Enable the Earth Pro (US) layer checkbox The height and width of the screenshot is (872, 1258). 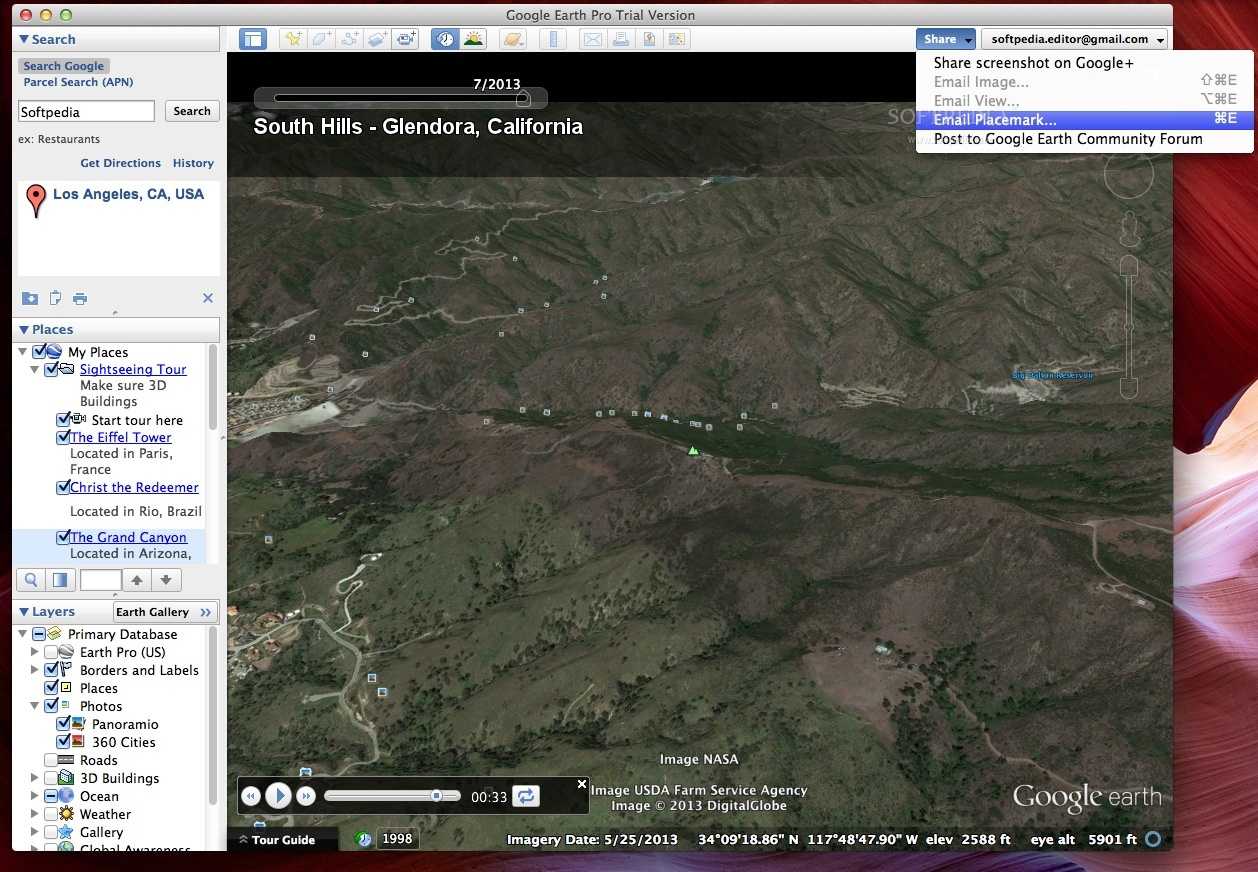point(51,652)
